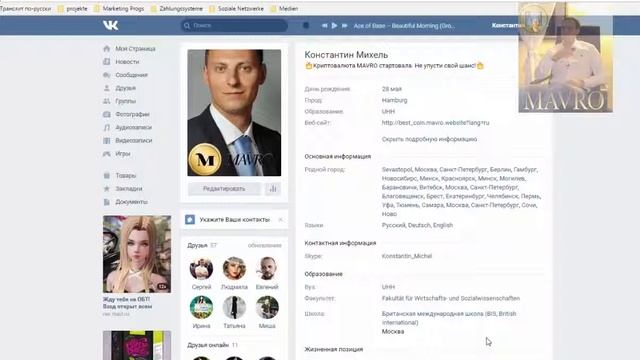Click the home icon beside Моя Страница

(x=107, y=49)
